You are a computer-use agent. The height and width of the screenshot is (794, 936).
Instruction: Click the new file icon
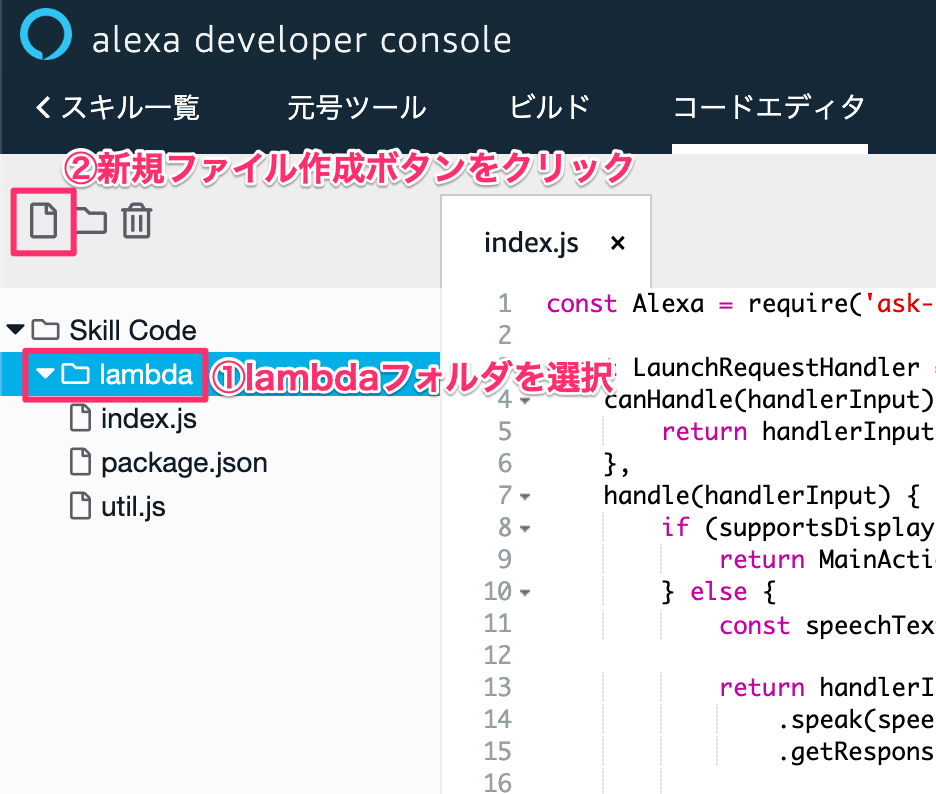44,221
